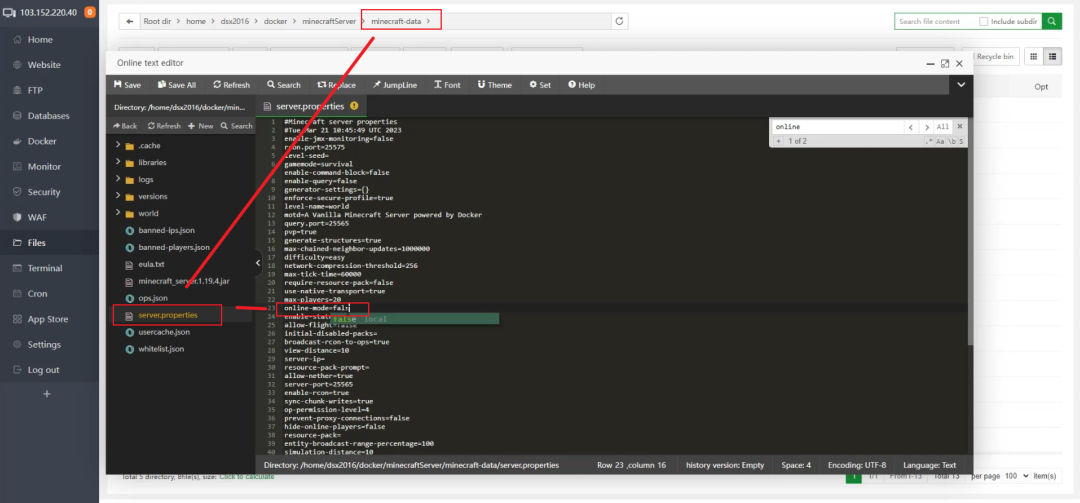Click the find box containing online
Viewport: 1080px width, 503px height.
click(x=837, y=127)
